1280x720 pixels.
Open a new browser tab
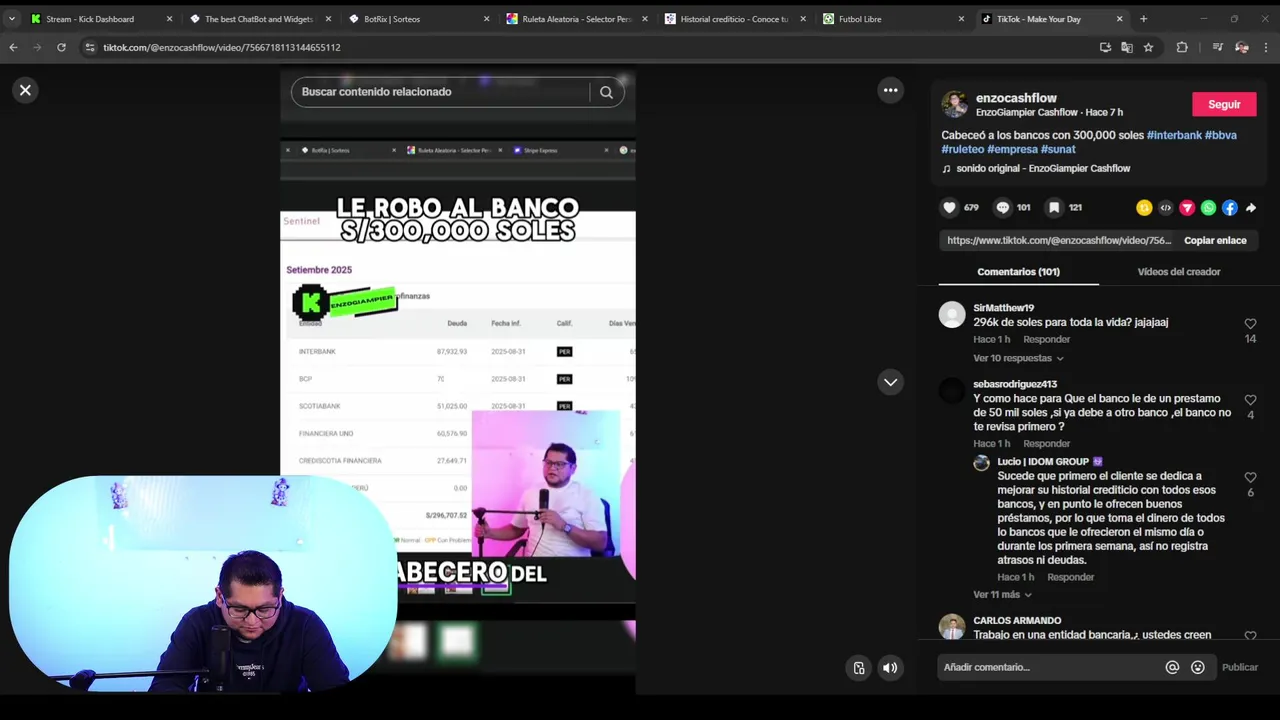(x=1143, y=19)
